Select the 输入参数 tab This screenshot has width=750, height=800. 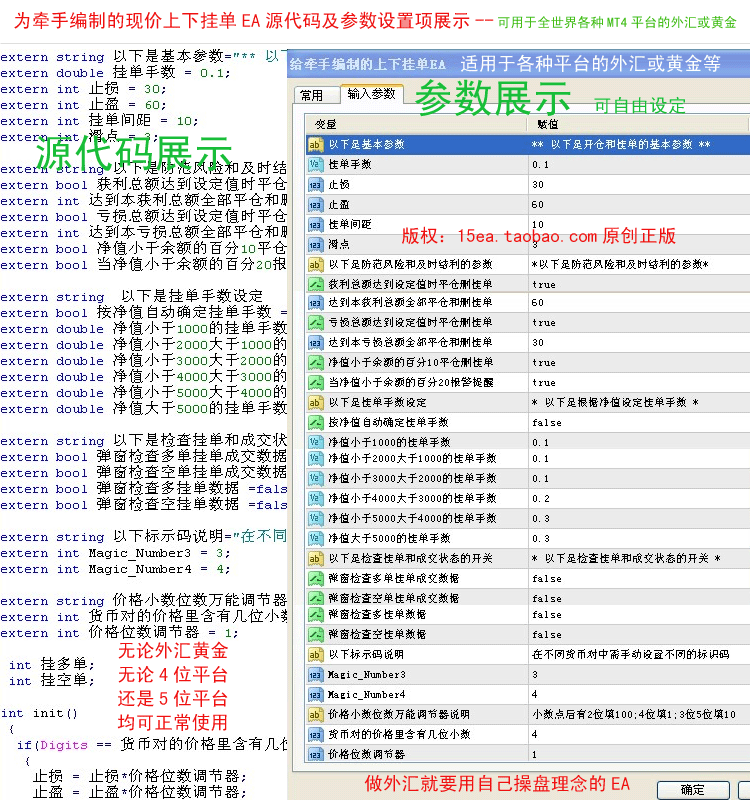371,94
